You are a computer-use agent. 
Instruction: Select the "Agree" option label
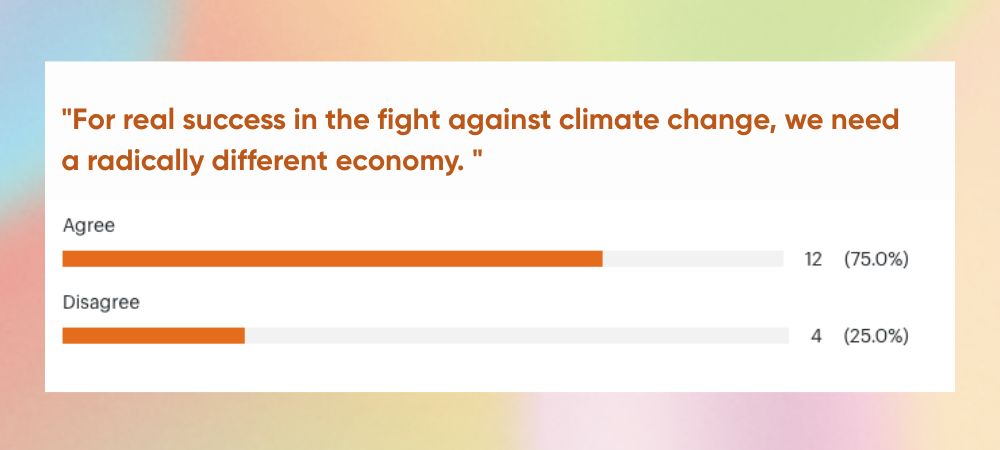point(89,226)
